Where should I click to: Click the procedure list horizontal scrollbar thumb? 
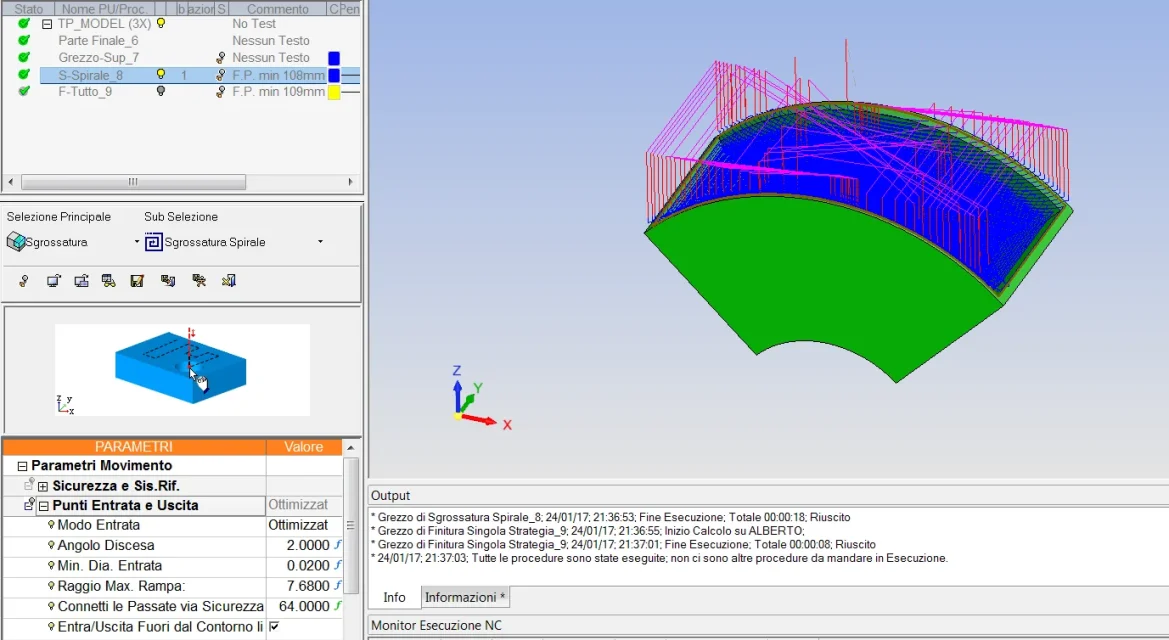[x=133, y=182]
